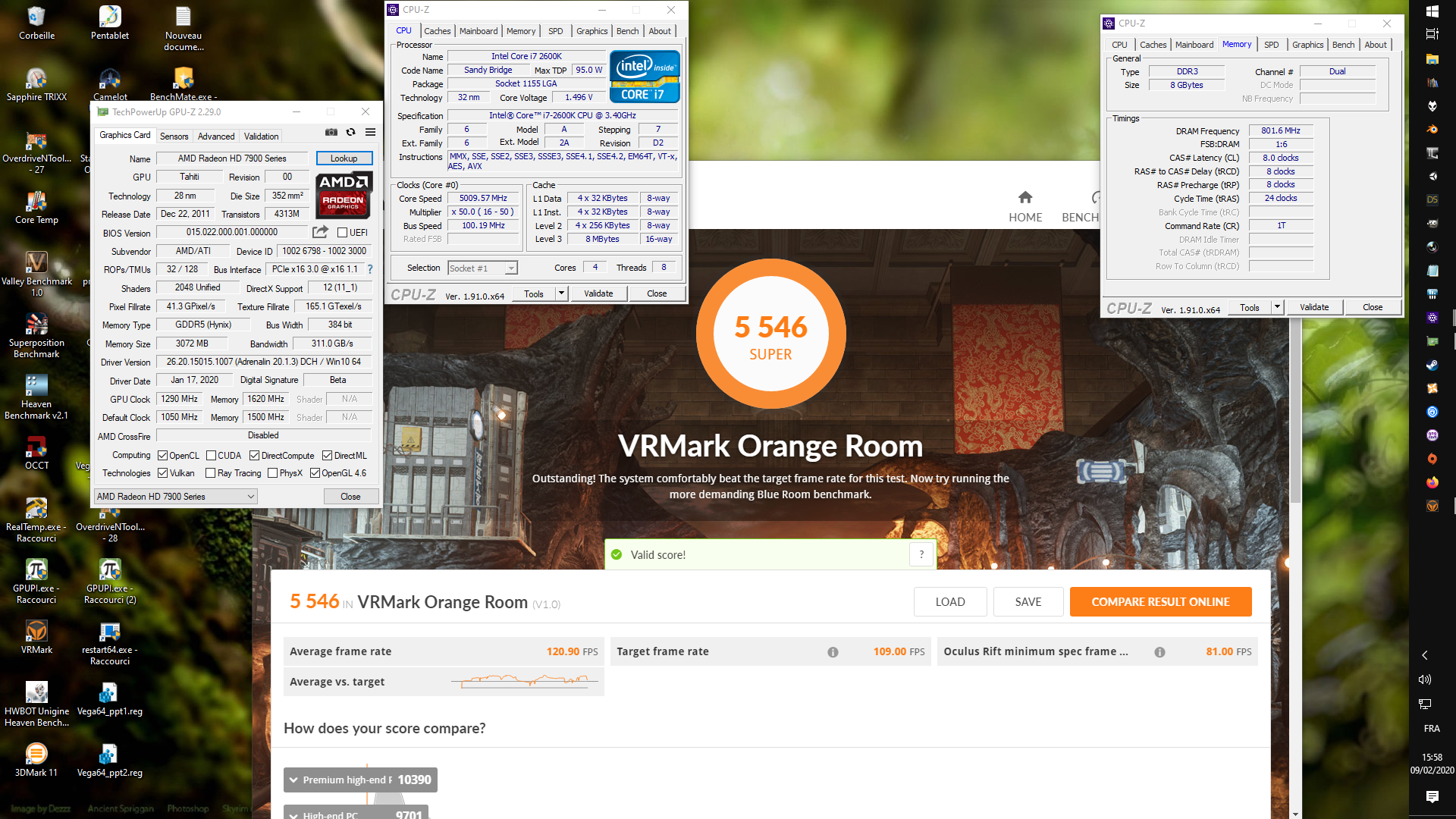Open OCCT desktop shortcut
Image resolution: width=1456 pixels, height=819 pixels.
36,453
